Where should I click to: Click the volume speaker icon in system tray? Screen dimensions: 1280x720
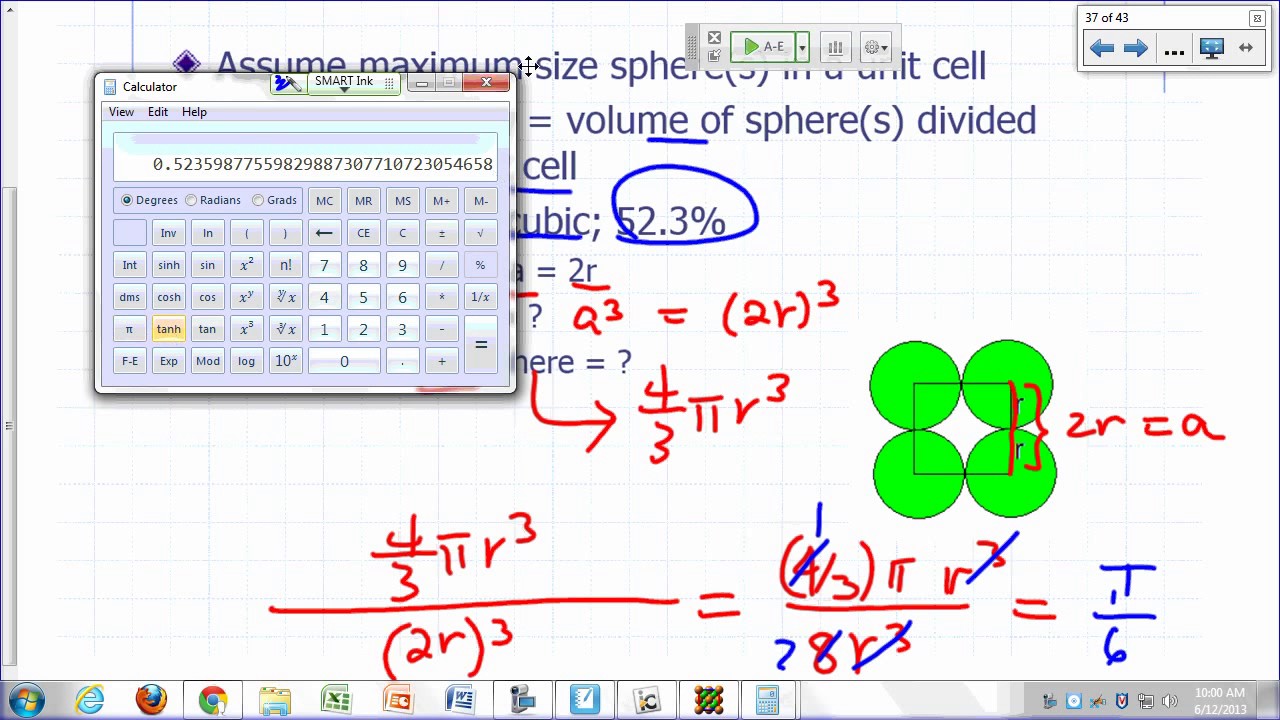coord(1170,701)
